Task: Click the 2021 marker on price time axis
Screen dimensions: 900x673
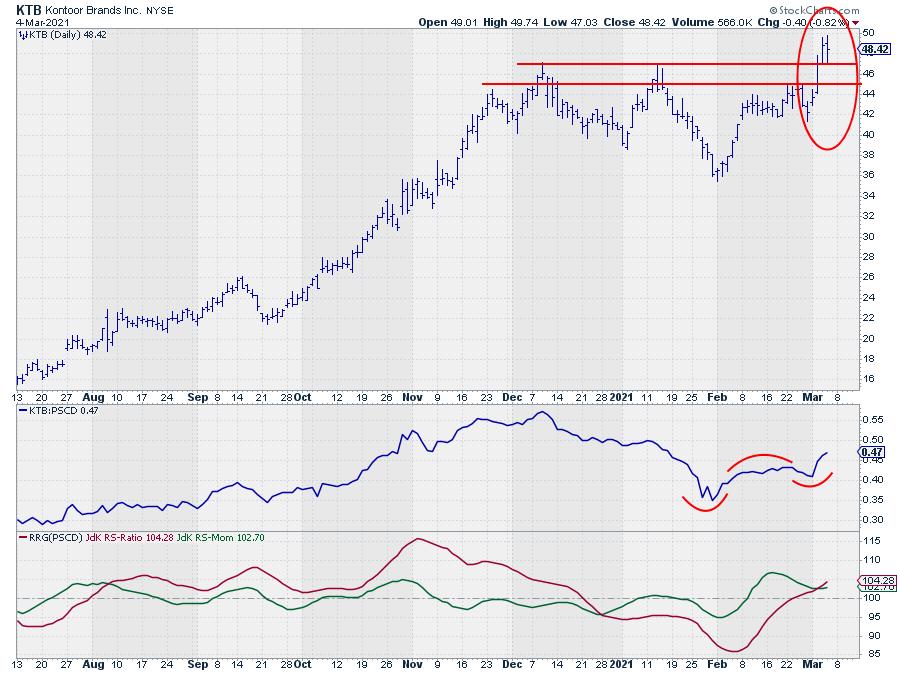Action: pos(623,397)
